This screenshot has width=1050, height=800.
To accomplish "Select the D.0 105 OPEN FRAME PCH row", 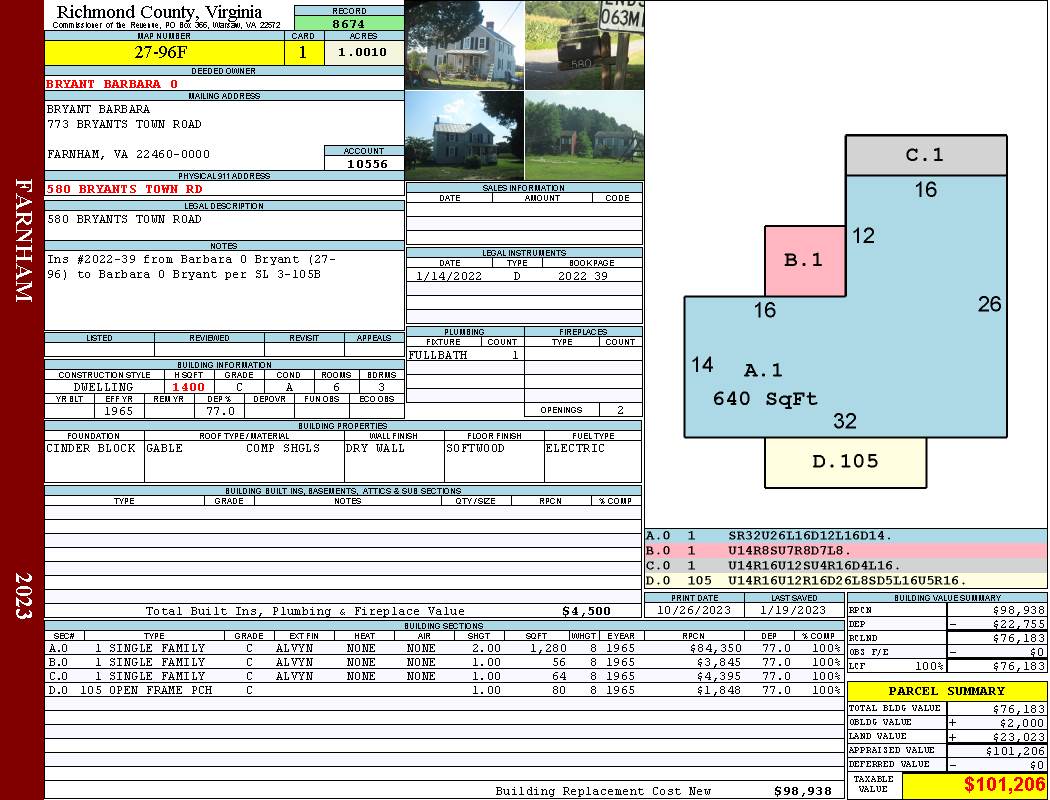I will point(443,690).
